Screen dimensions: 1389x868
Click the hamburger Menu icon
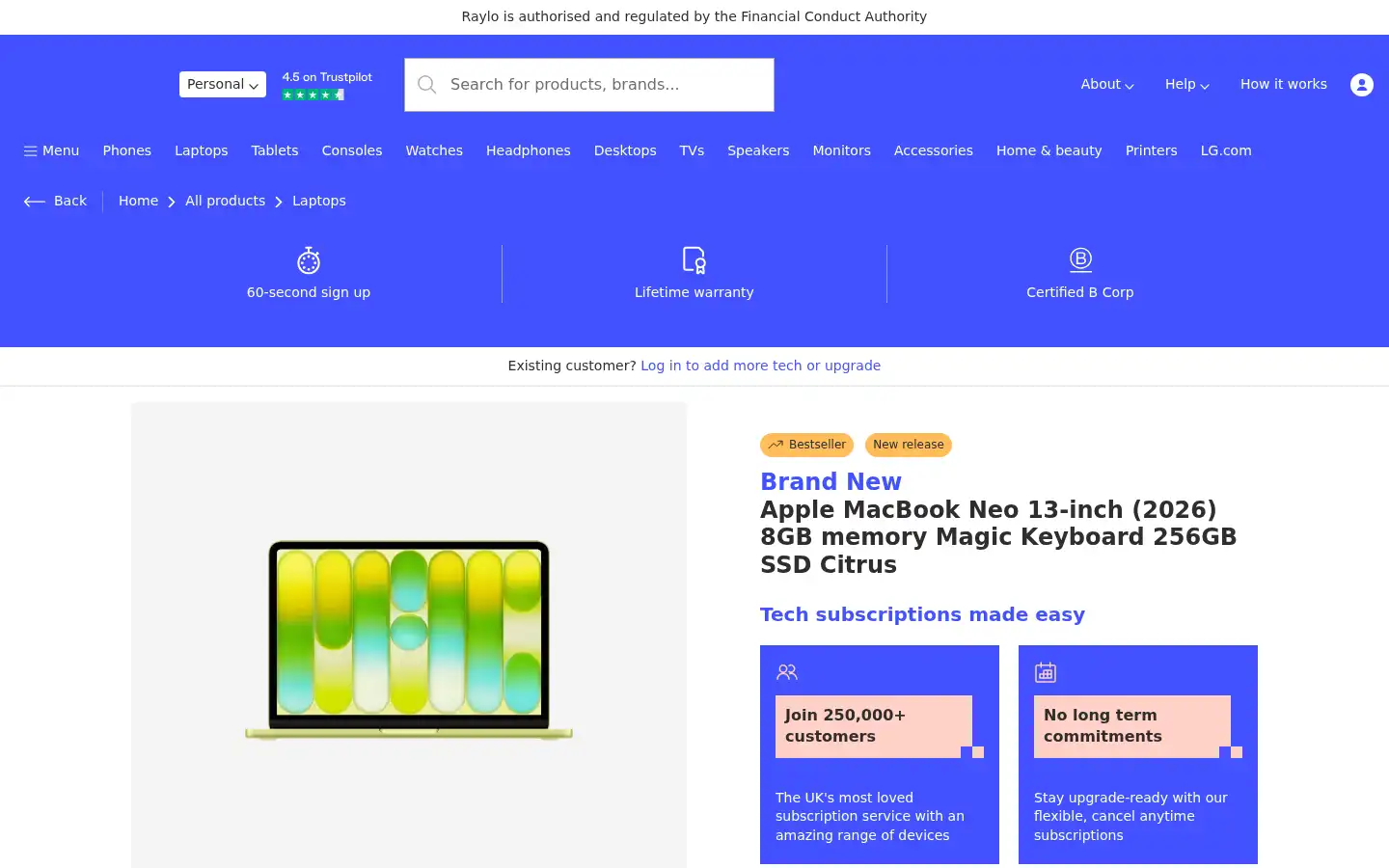point(31,151)
